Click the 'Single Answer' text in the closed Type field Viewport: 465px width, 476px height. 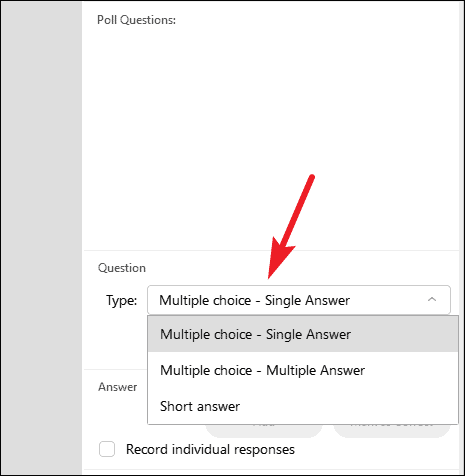pos(307,300)
